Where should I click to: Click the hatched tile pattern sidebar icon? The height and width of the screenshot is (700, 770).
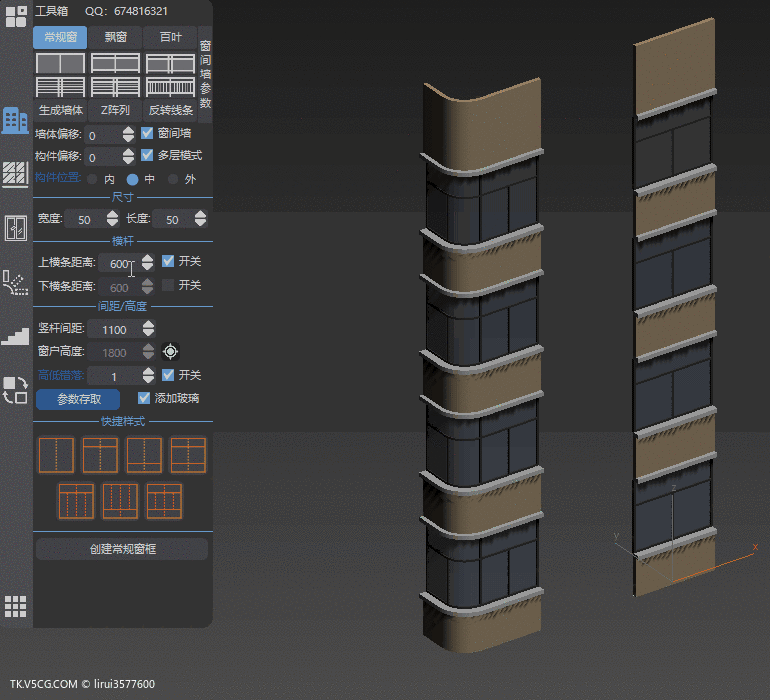[15, 174]
